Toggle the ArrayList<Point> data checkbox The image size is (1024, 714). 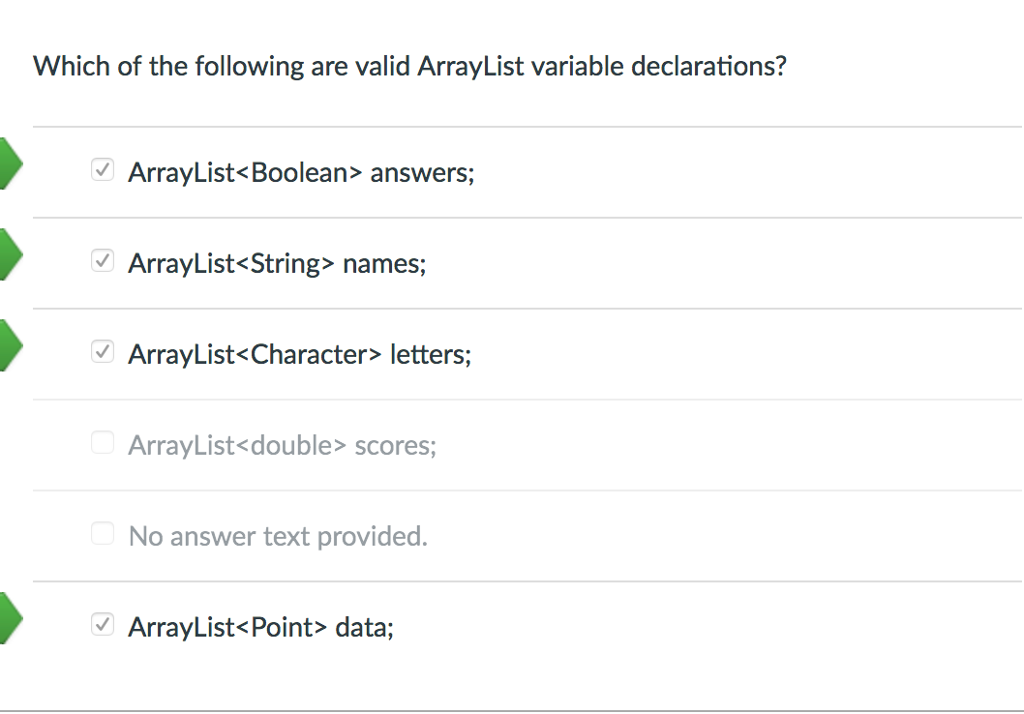103,625
